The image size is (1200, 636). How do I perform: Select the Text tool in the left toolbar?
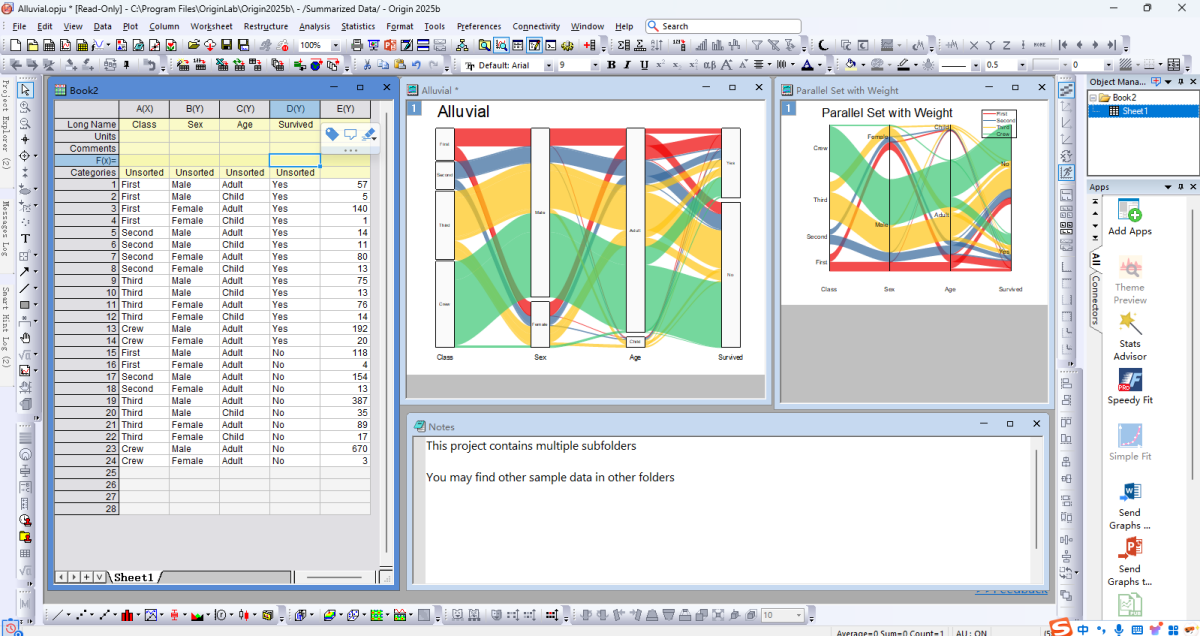25,238
